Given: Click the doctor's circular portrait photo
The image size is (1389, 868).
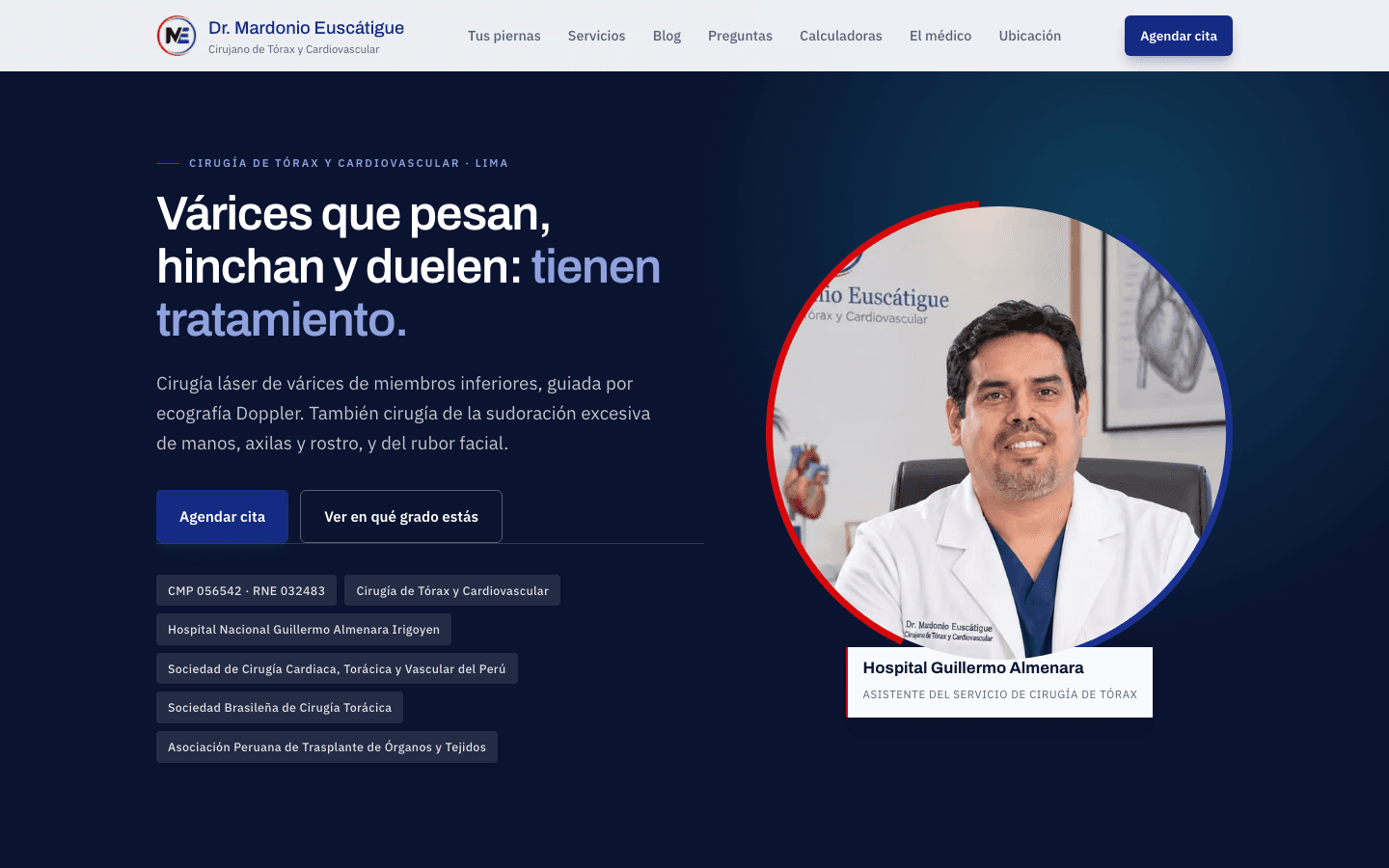Looking at the screenshot, I should click(999, 432).
